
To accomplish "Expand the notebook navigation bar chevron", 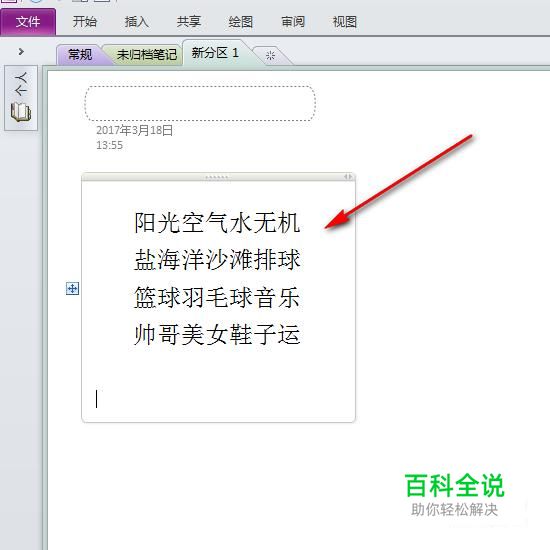I will click(x=21, y=52).
